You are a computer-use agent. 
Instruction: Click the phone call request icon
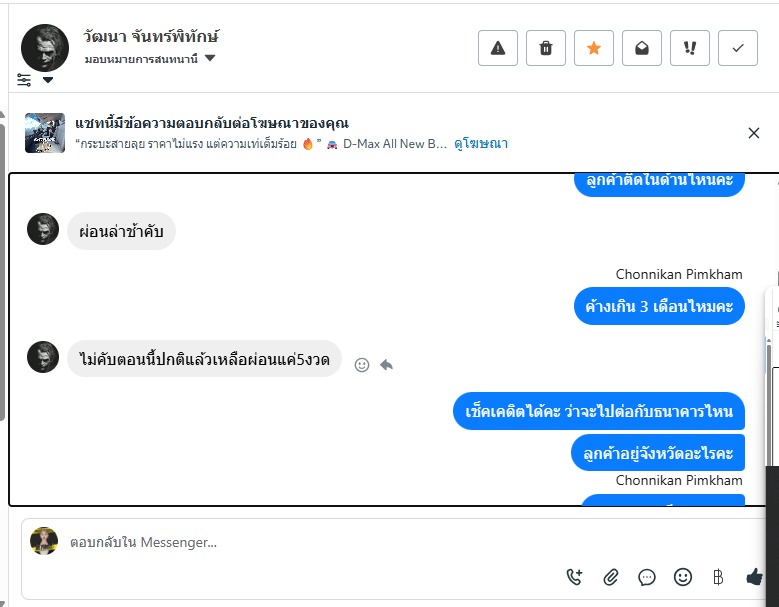(x=575, y=576)
